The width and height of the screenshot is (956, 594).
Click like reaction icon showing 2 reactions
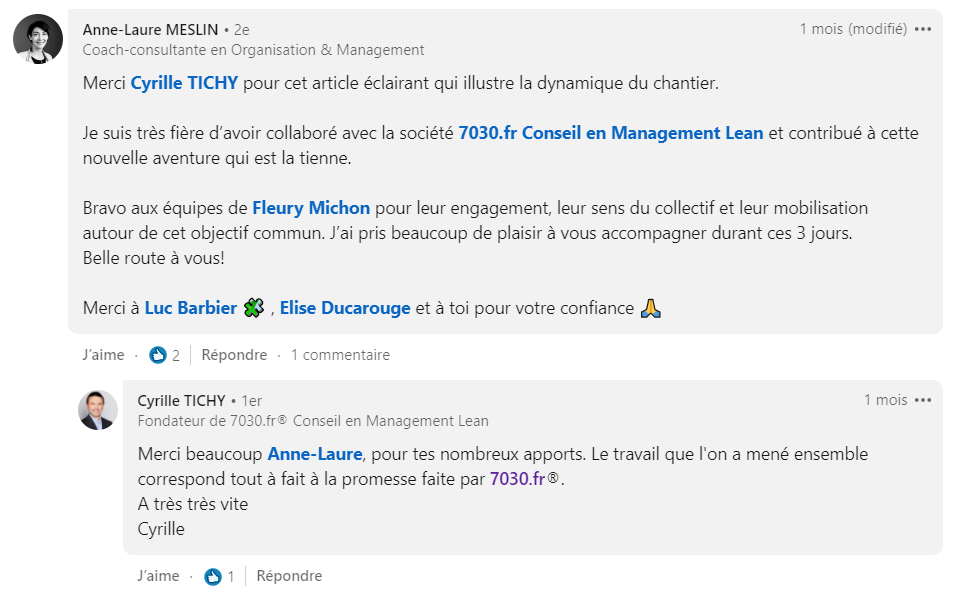click(x=158, y=355)
